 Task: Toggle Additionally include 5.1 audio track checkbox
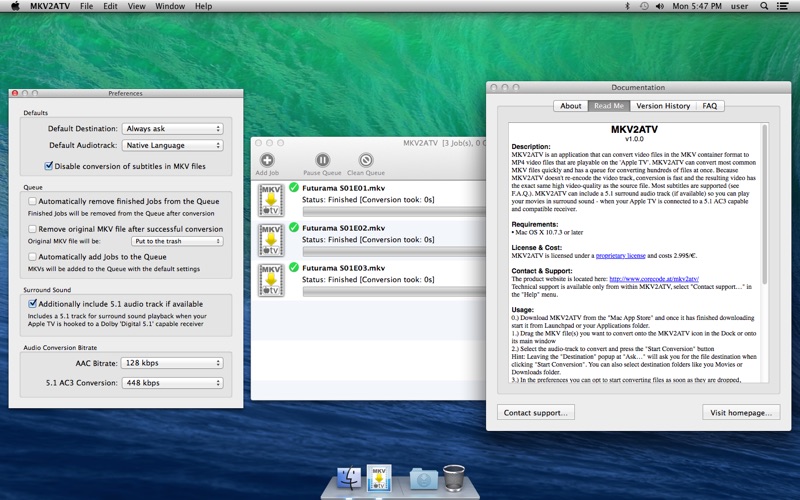tap(33, 303)
